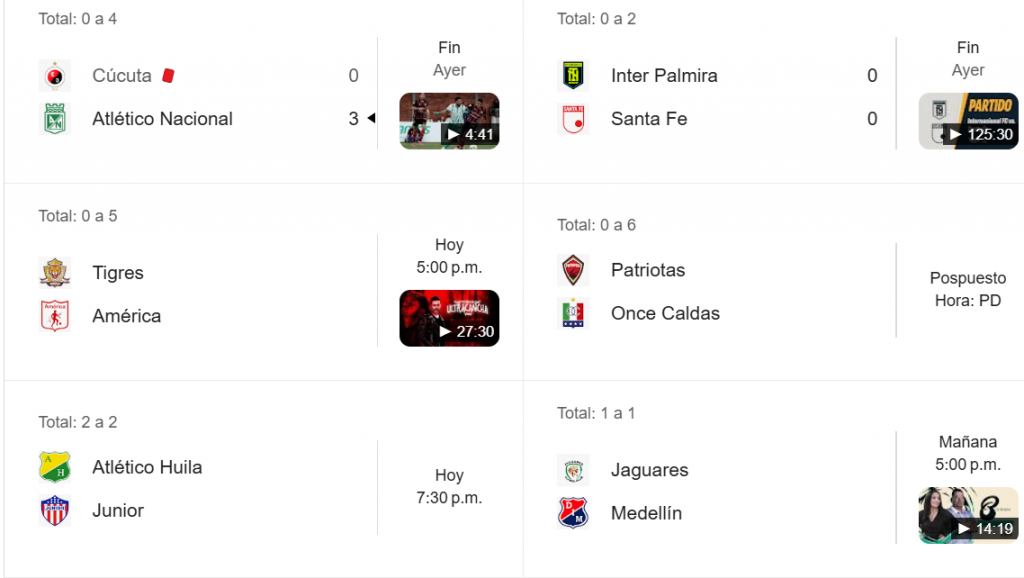Image resolution: width=1024 pixels, height=578 pixels.
Task: Click the Junior striped shield logo
Action: [55, 511]
